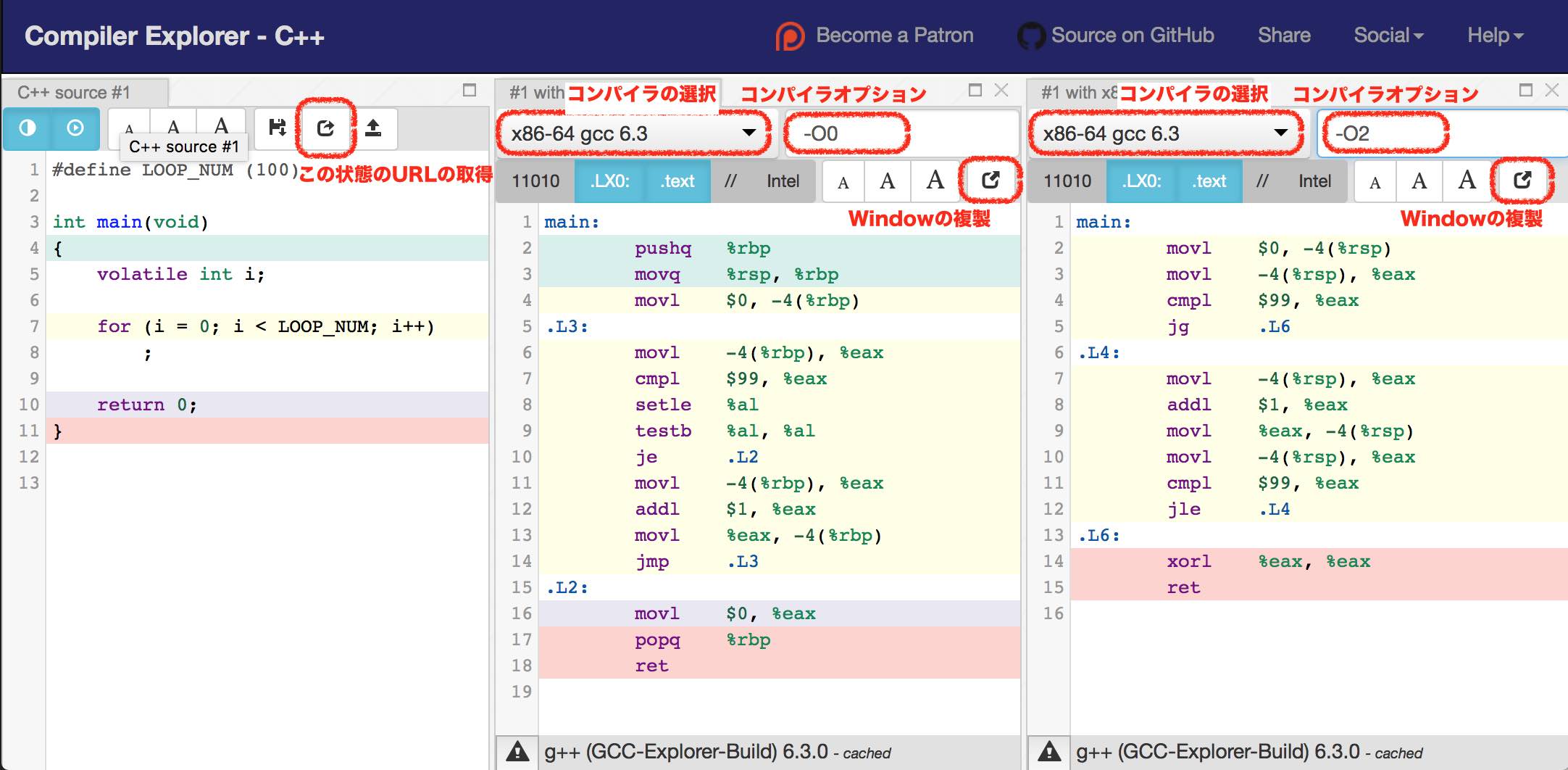Image resolution: width=1568 pixels, height=770 pixels.
Task: Toggle the .LX0: labels filter in -O2 pane
Action: tap(1142, 181)
